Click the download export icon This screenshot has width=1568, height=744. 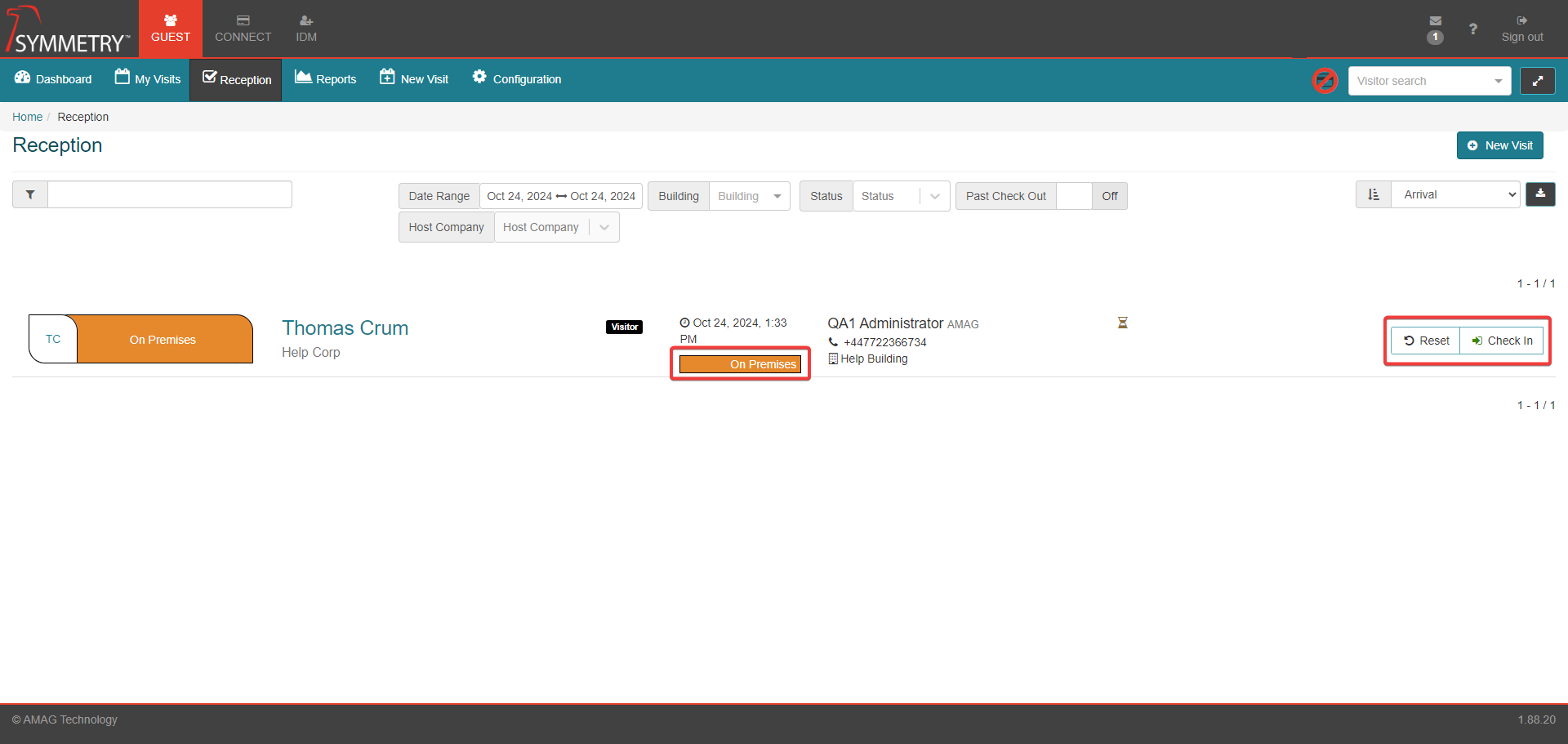click(1540, 194)
